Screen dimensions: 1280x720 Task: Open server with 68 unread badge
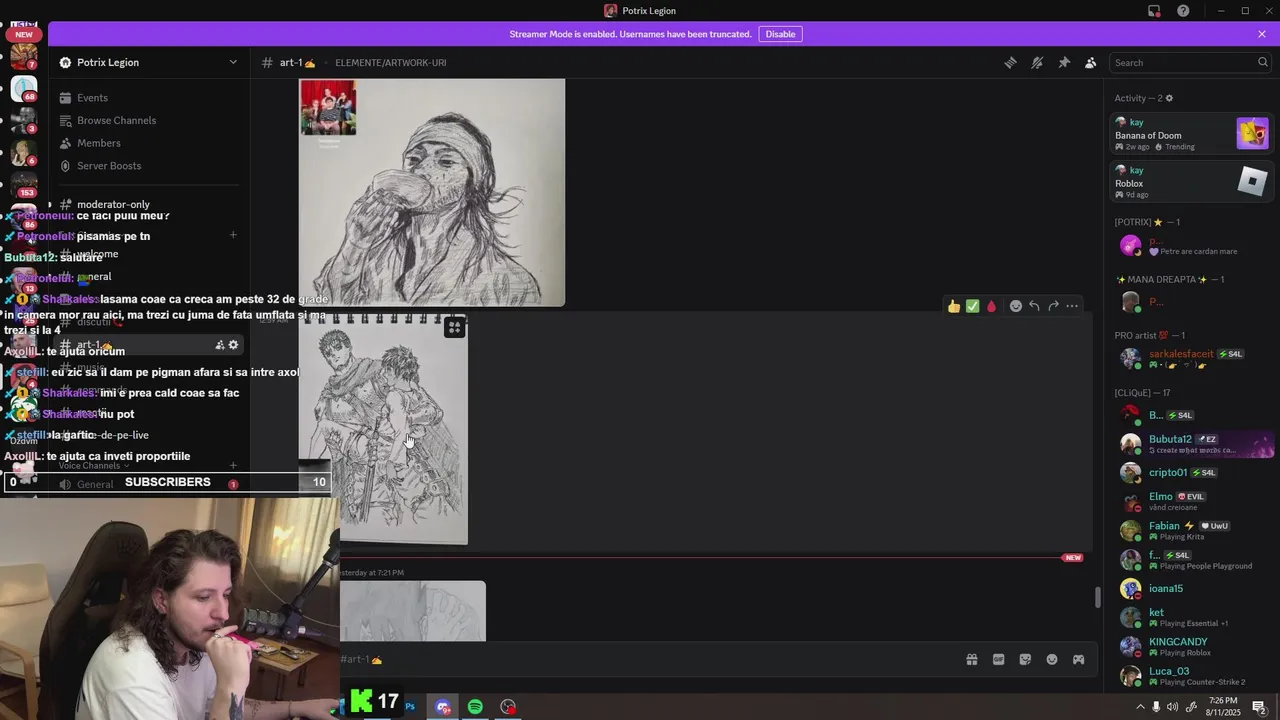(24, 89)
